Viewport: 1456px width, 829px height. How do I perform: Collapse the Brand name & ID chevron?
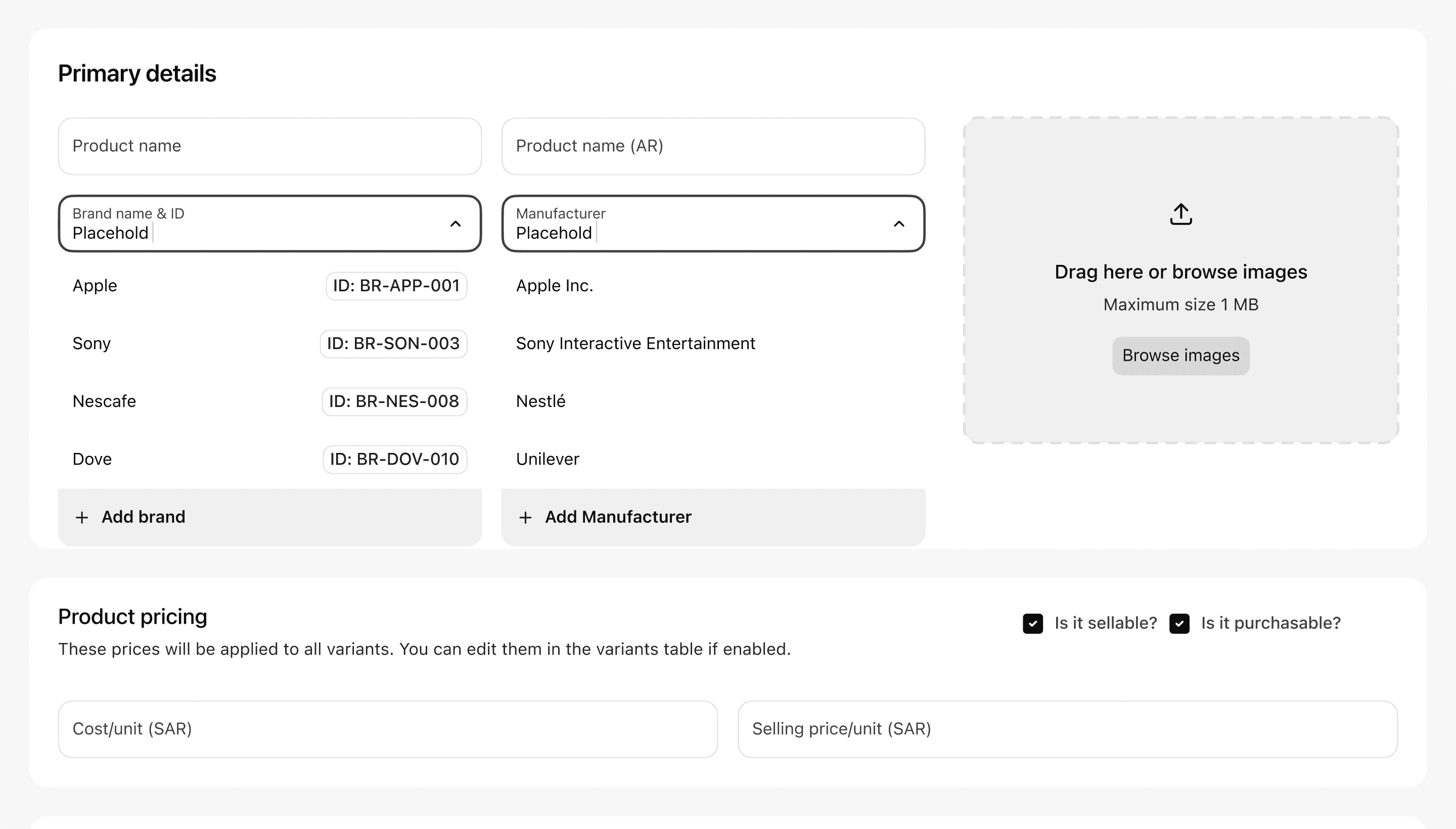click(455, 224)
